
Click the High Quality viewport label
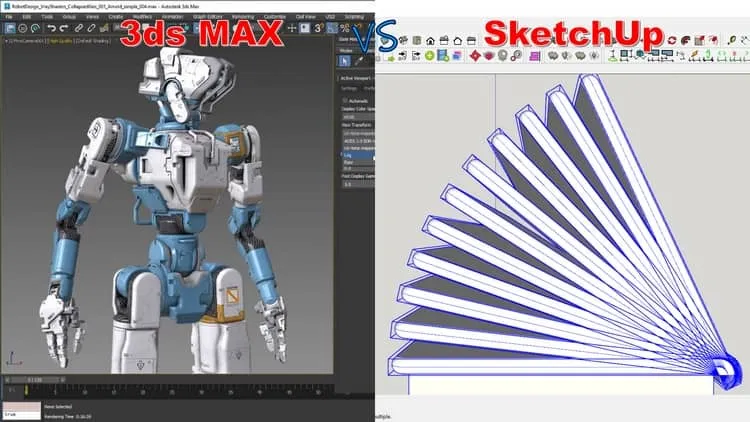click(60, 41)
